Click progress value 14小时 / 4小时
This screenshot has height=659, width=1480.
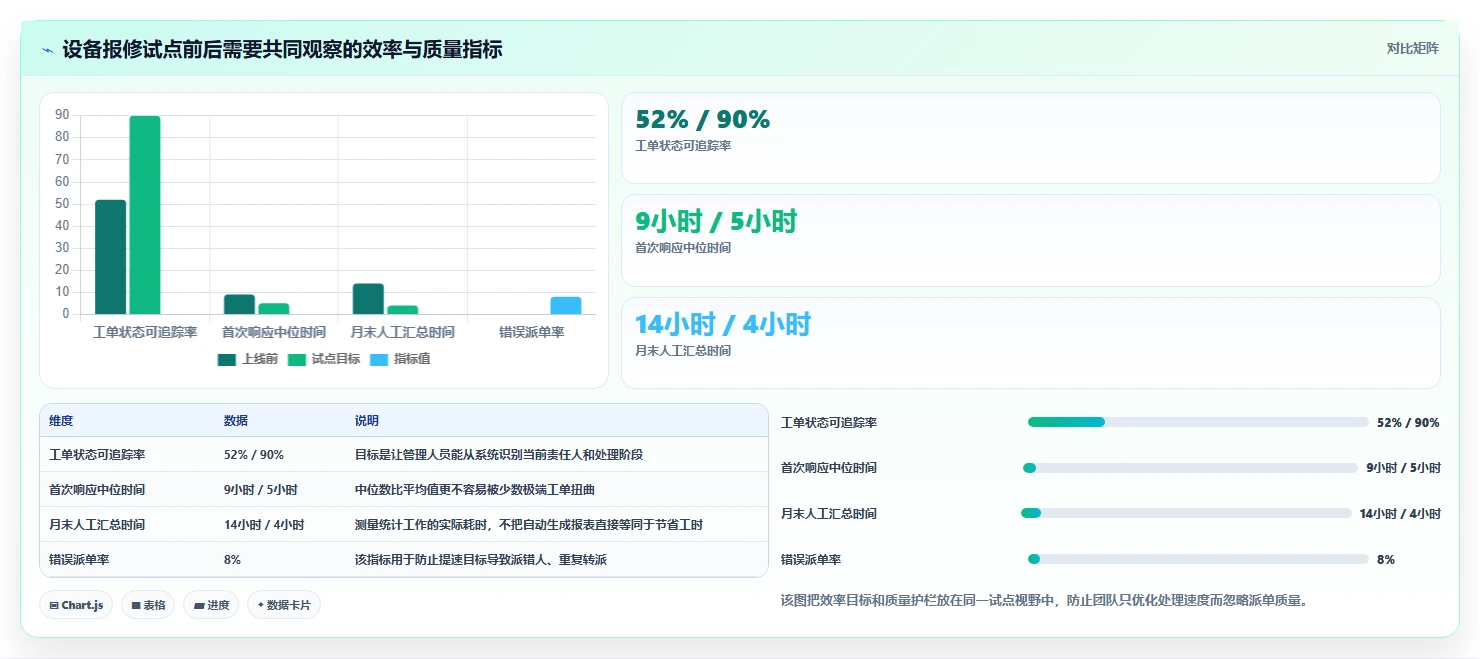point(1400,514)
